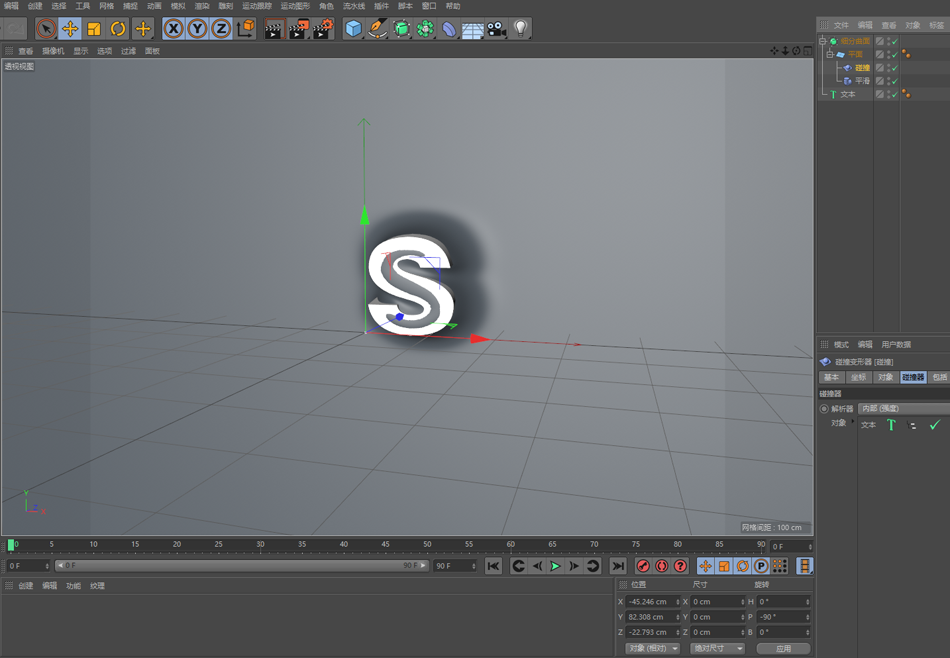Collapse the 平面 tree node
Screen dimensions: 950x658
click(x=830, y=55)
